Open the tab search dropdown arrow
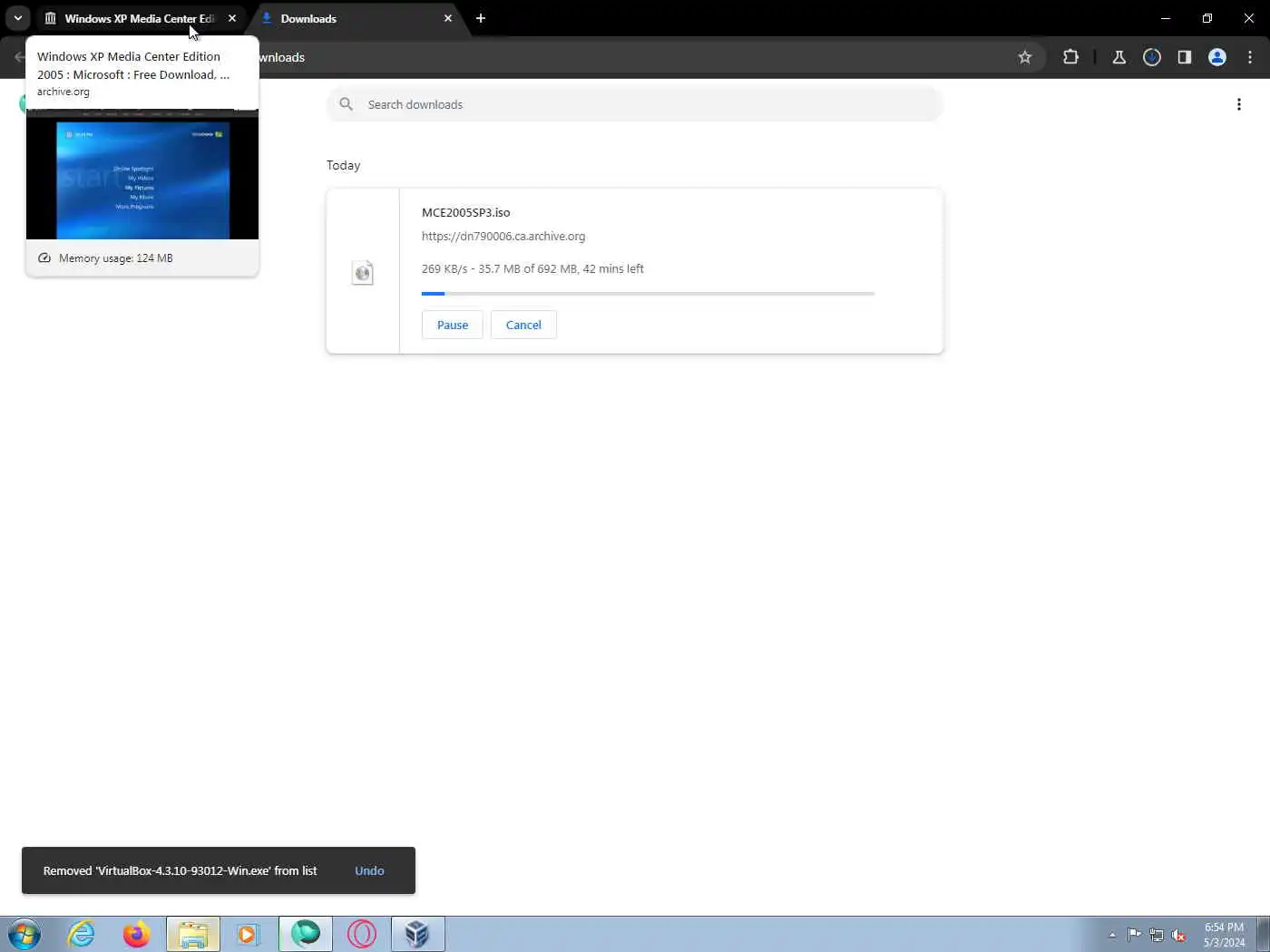The image size is (1270, 952). tap(17, 18)
